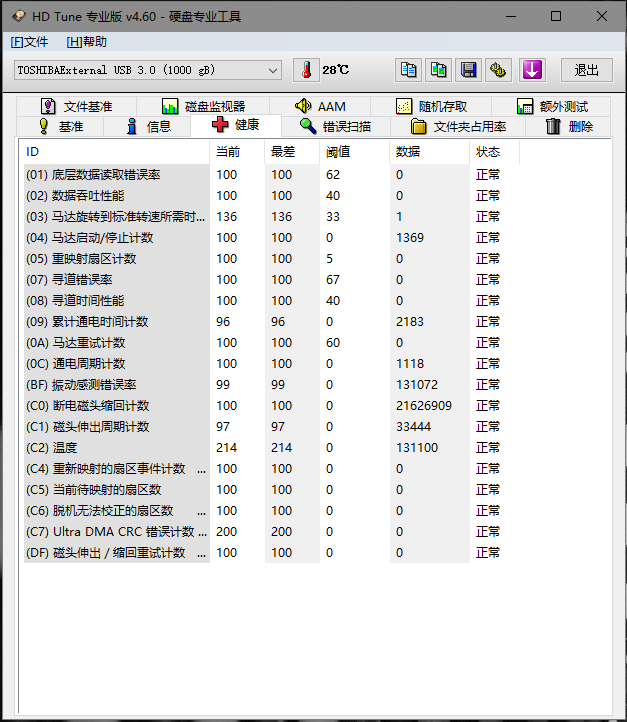Select row (0A) 马达重试计数
The height and width of the screenshot is (722, 627).
tap(272, 343)
